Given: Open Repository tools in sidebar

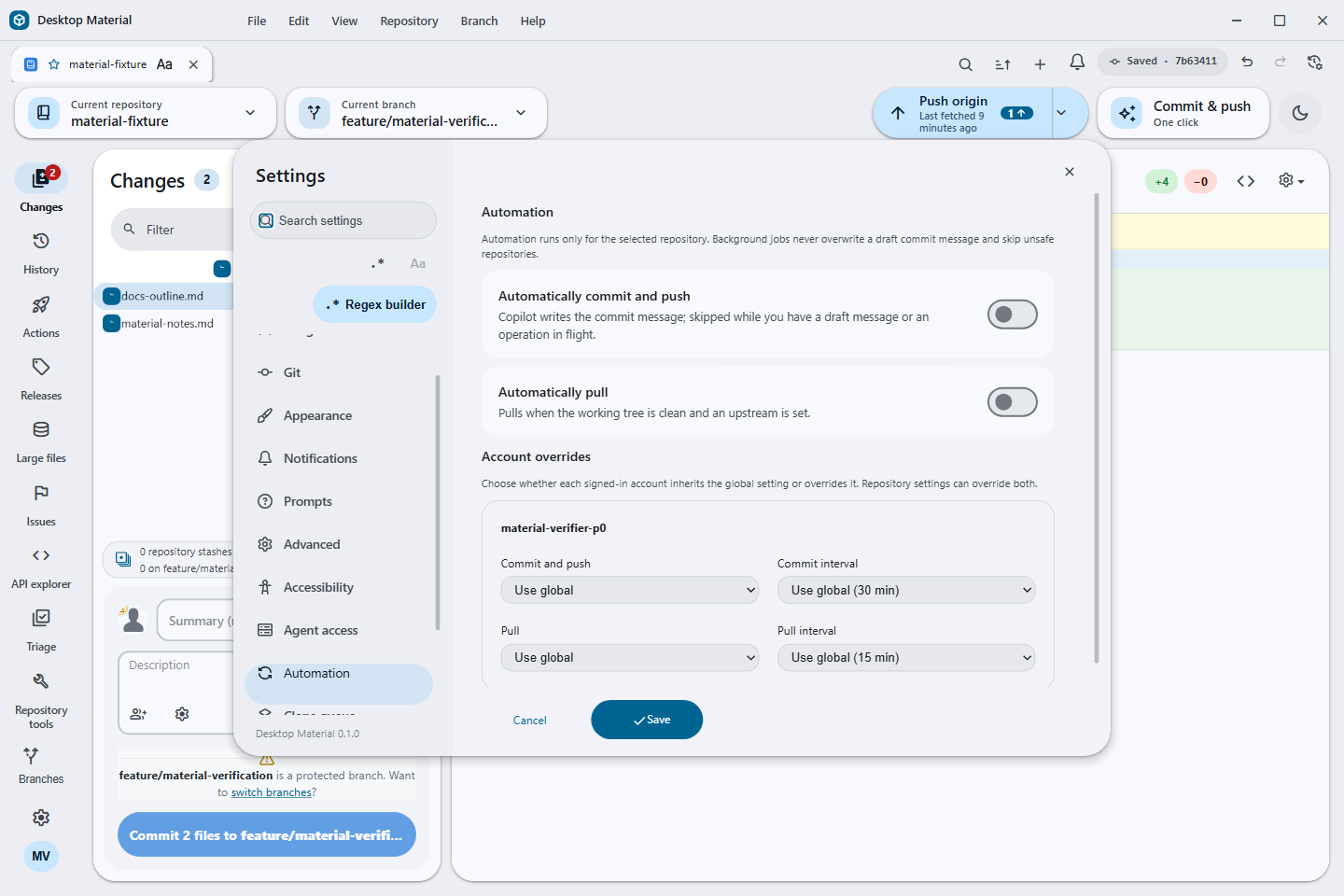Looking at the screenshot, I should tap(41, 701).
